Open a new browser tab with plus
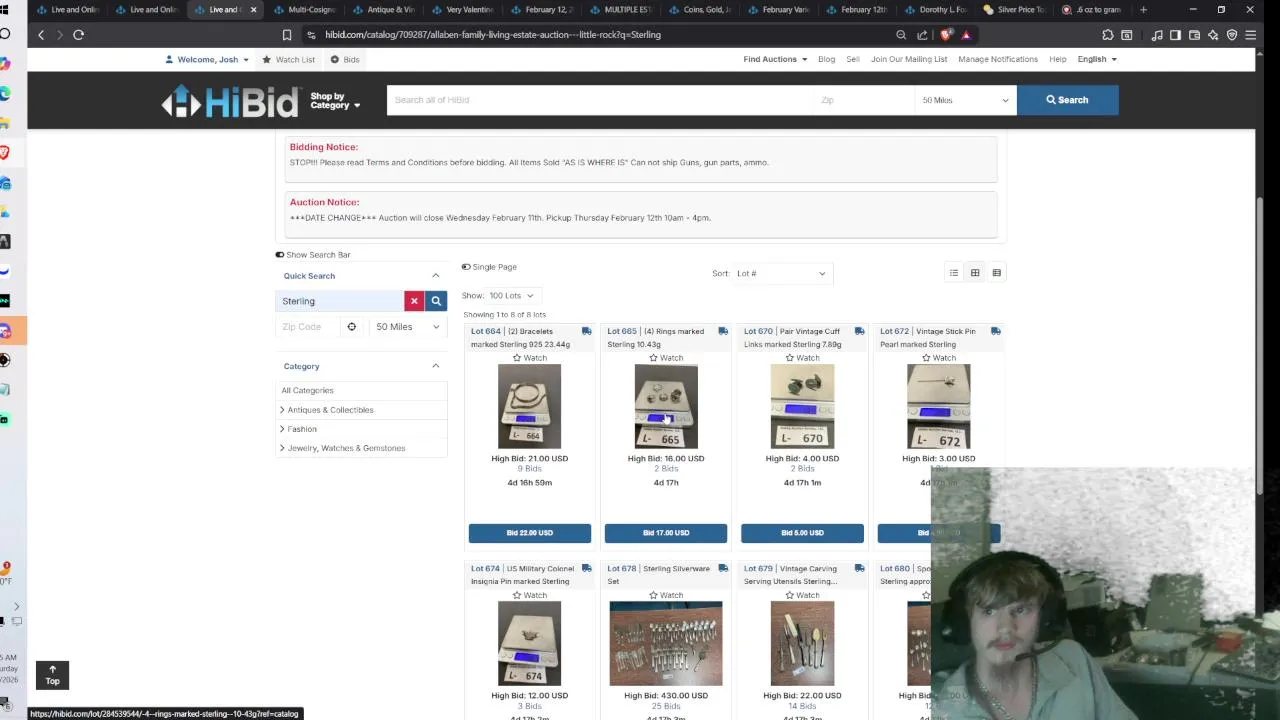 pyautogui.click(x=1143, y=10)
